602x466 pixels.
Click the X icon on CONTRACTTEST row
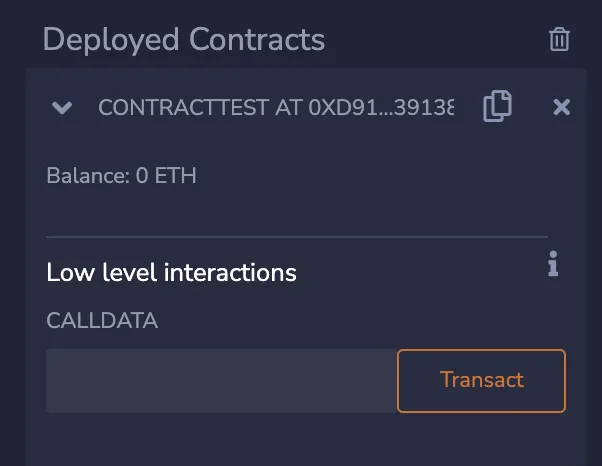coord(562,107)
